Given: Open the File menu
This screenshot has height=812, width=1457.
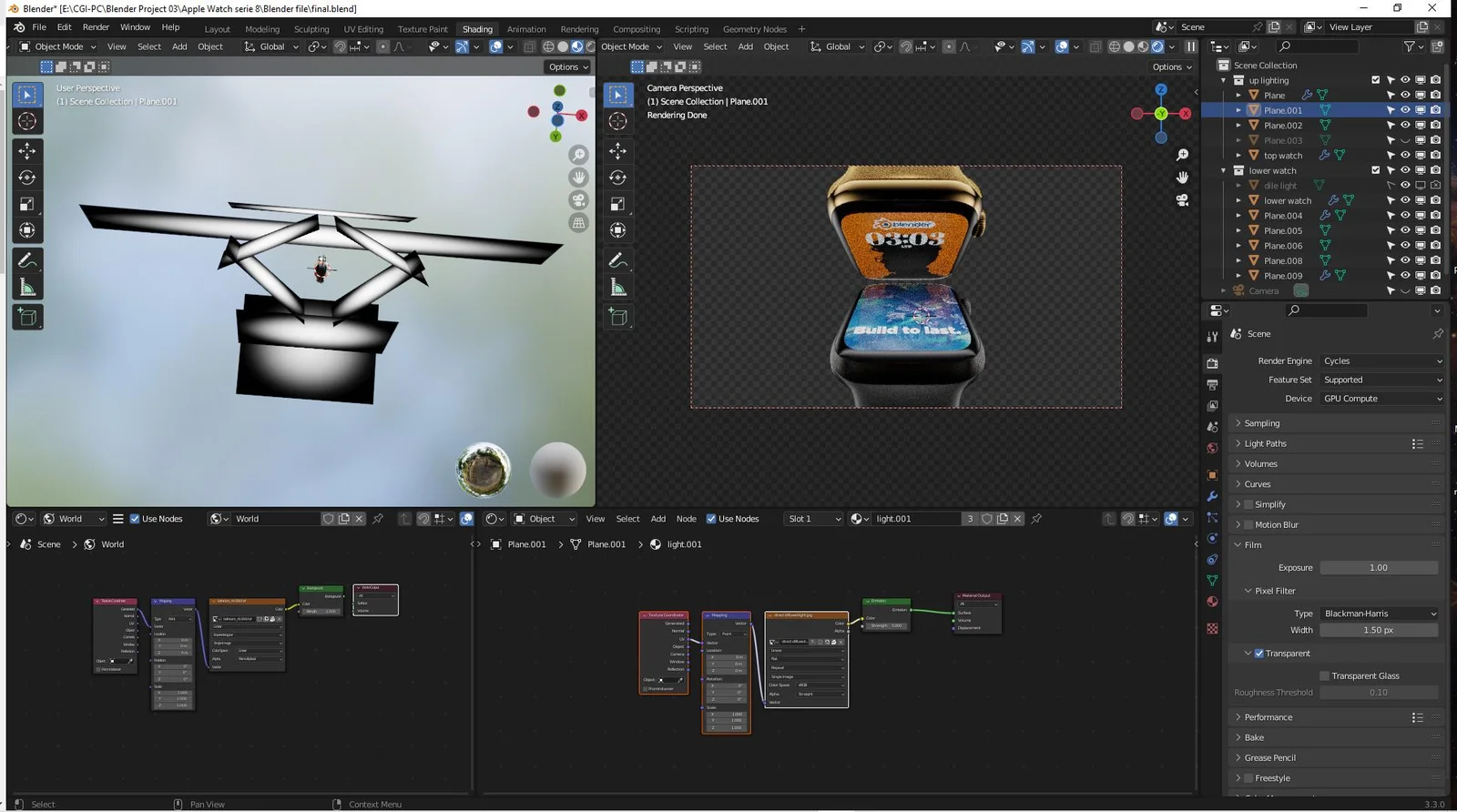Looking at the screenshot, I should coord(39,27).
